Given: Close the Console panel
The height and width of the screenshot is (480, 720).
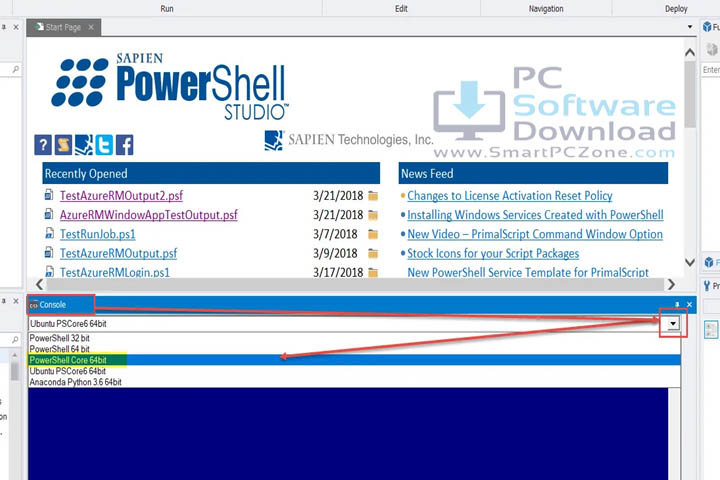Looking at the screenshot, I should tap(689, 305).
